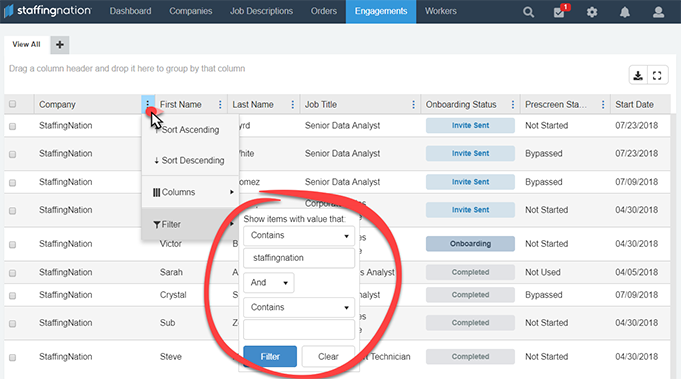
Task: Sort by the Start Date column header
Action: point(635,105)
